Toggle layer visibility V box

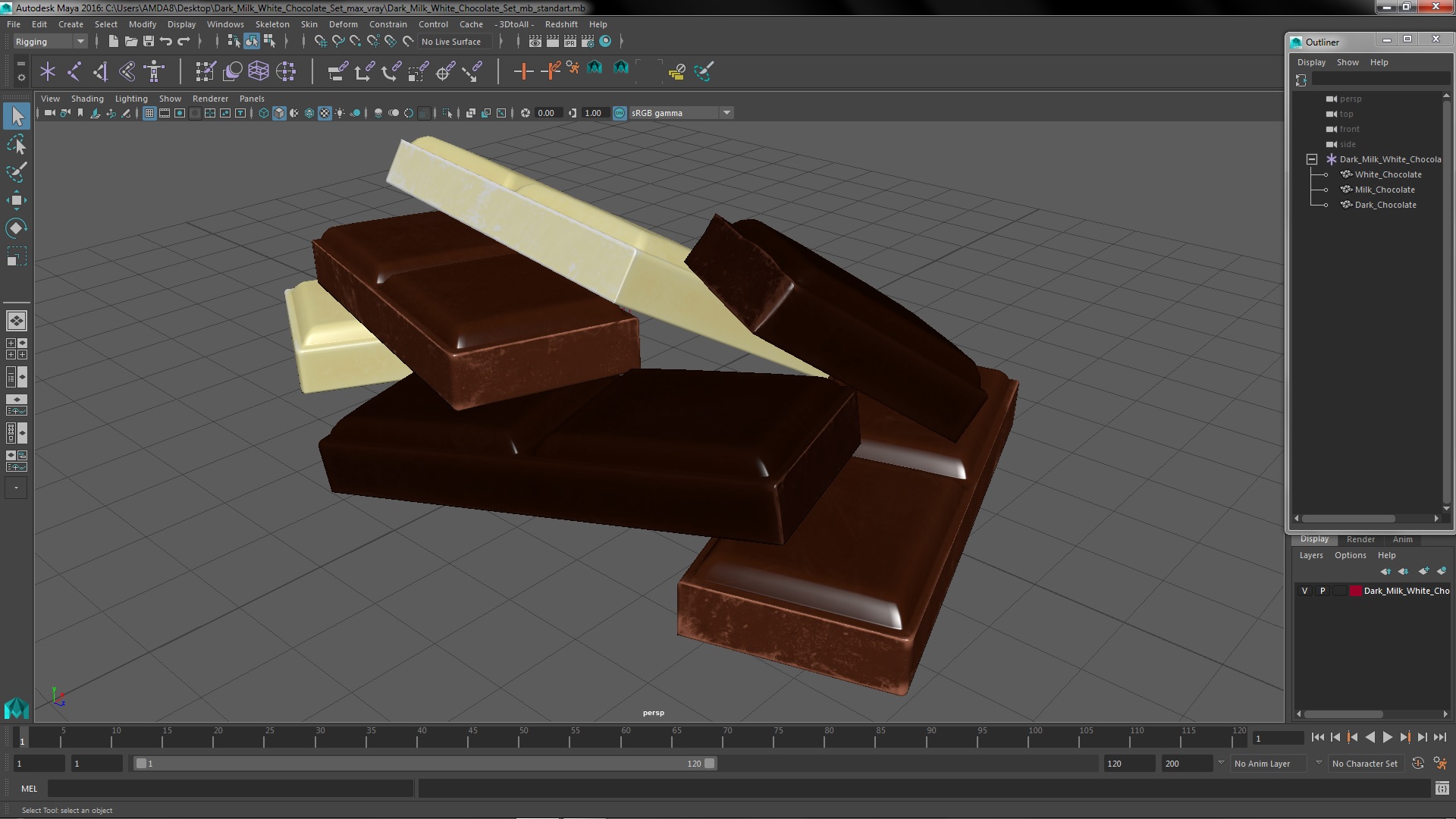click(1304, 591)
